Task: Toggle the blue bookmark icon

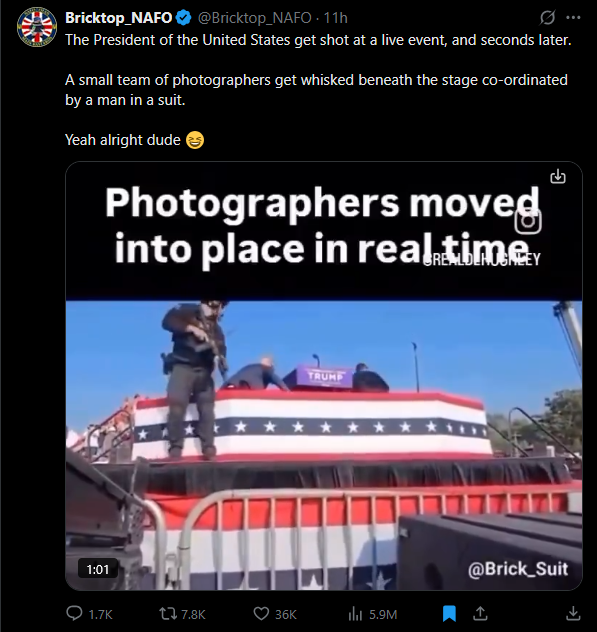Action: [x=449, y=613]
